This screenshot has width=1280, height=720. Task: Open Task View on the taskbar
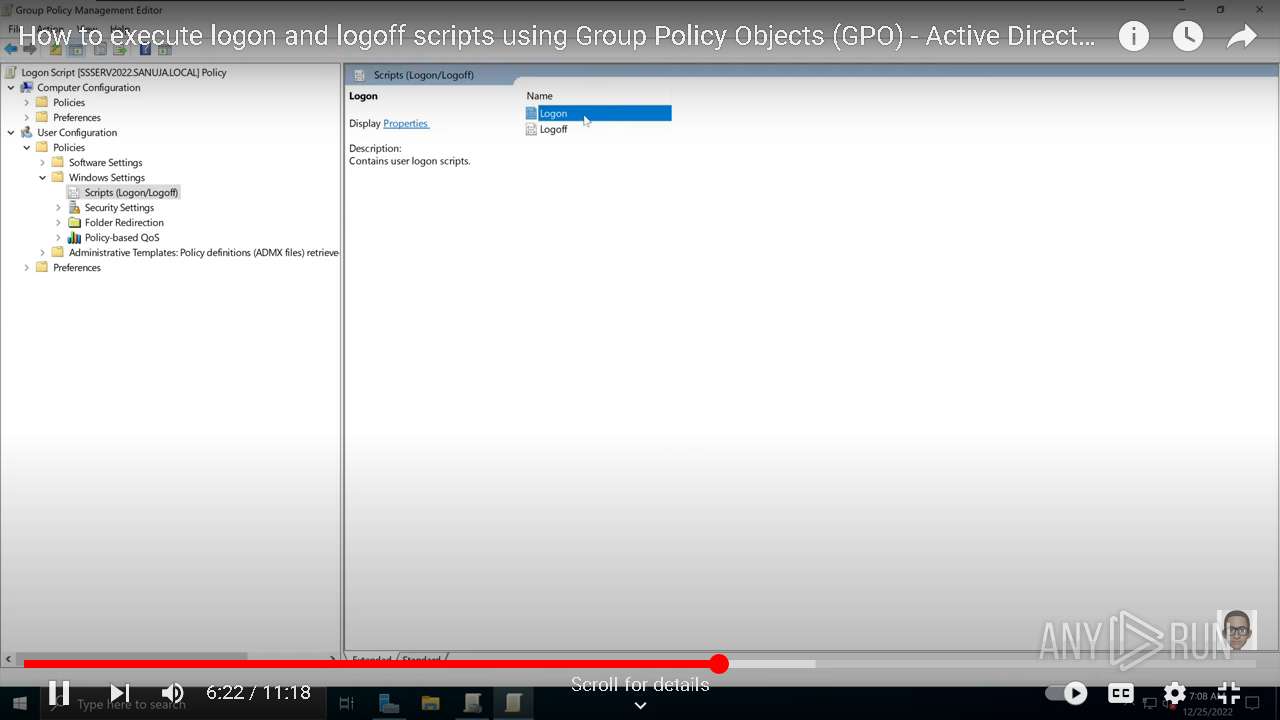[347, 704]
